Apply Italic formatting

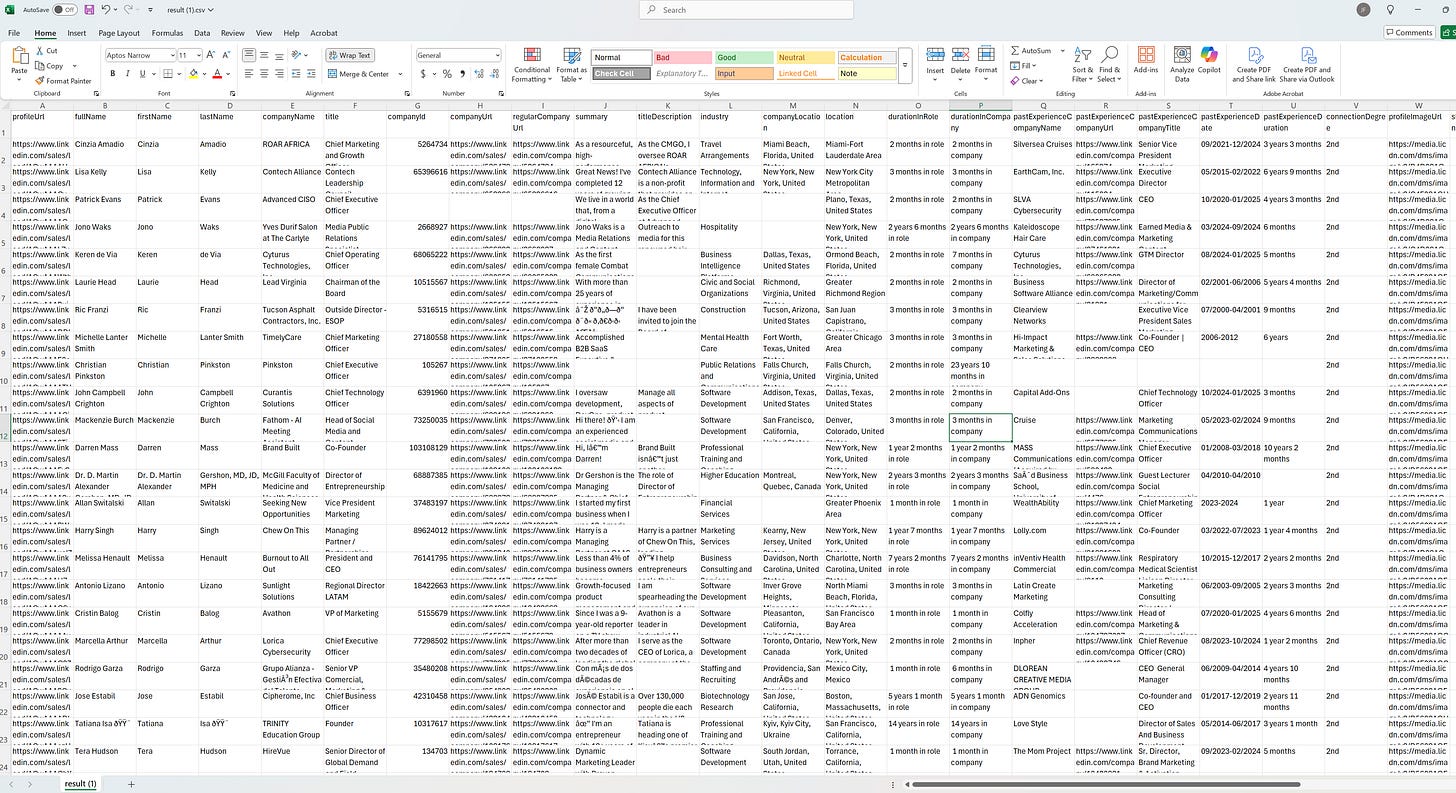point(127,74)
